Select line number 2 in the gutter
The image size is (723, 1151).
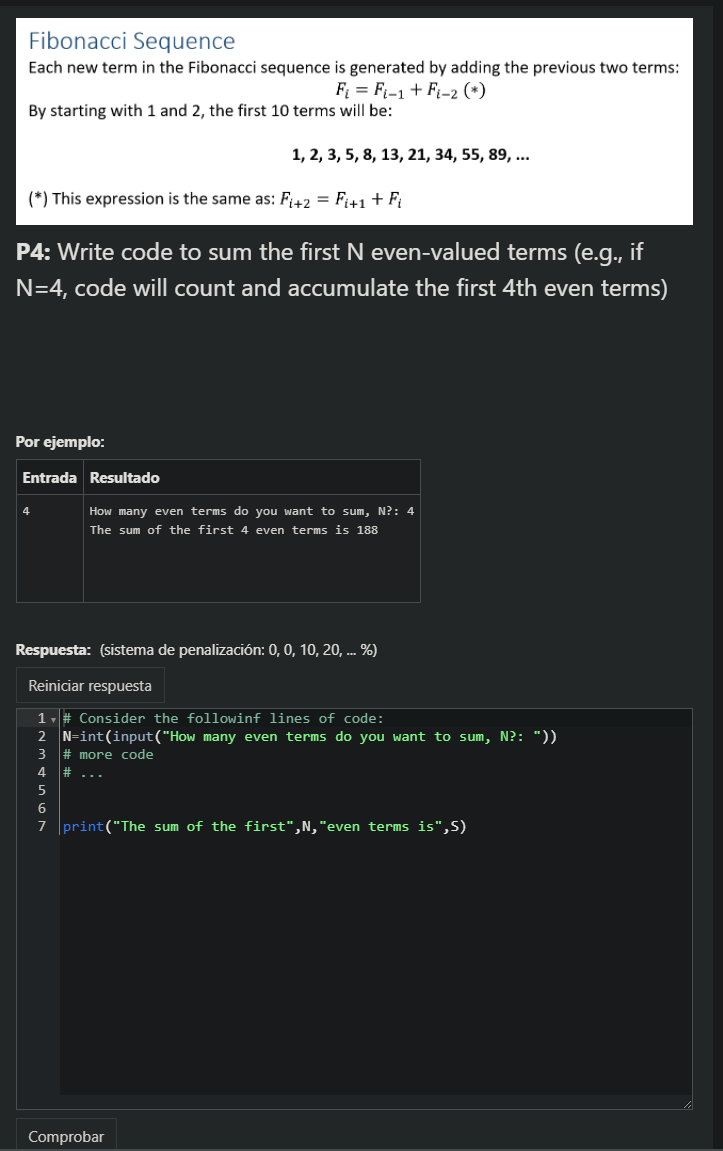(42, 736)
